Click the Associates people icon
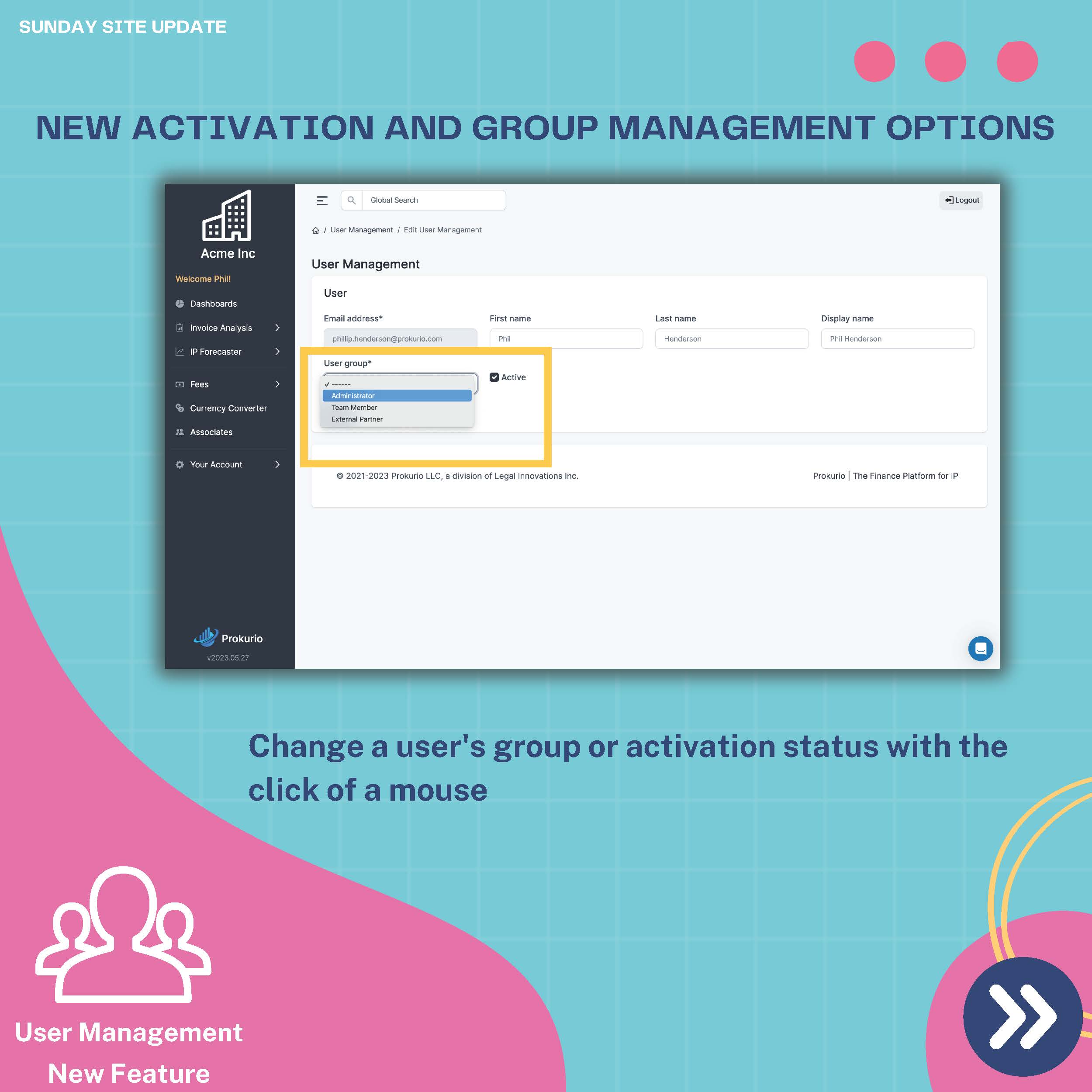The width and height of the screenshot is (1092, 1092). 180,432
